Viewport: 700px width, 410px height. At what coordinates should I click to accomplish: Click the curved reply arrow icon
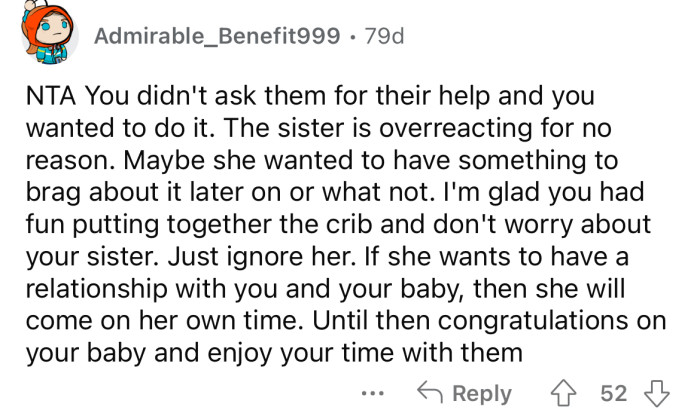tap(432, 393)
